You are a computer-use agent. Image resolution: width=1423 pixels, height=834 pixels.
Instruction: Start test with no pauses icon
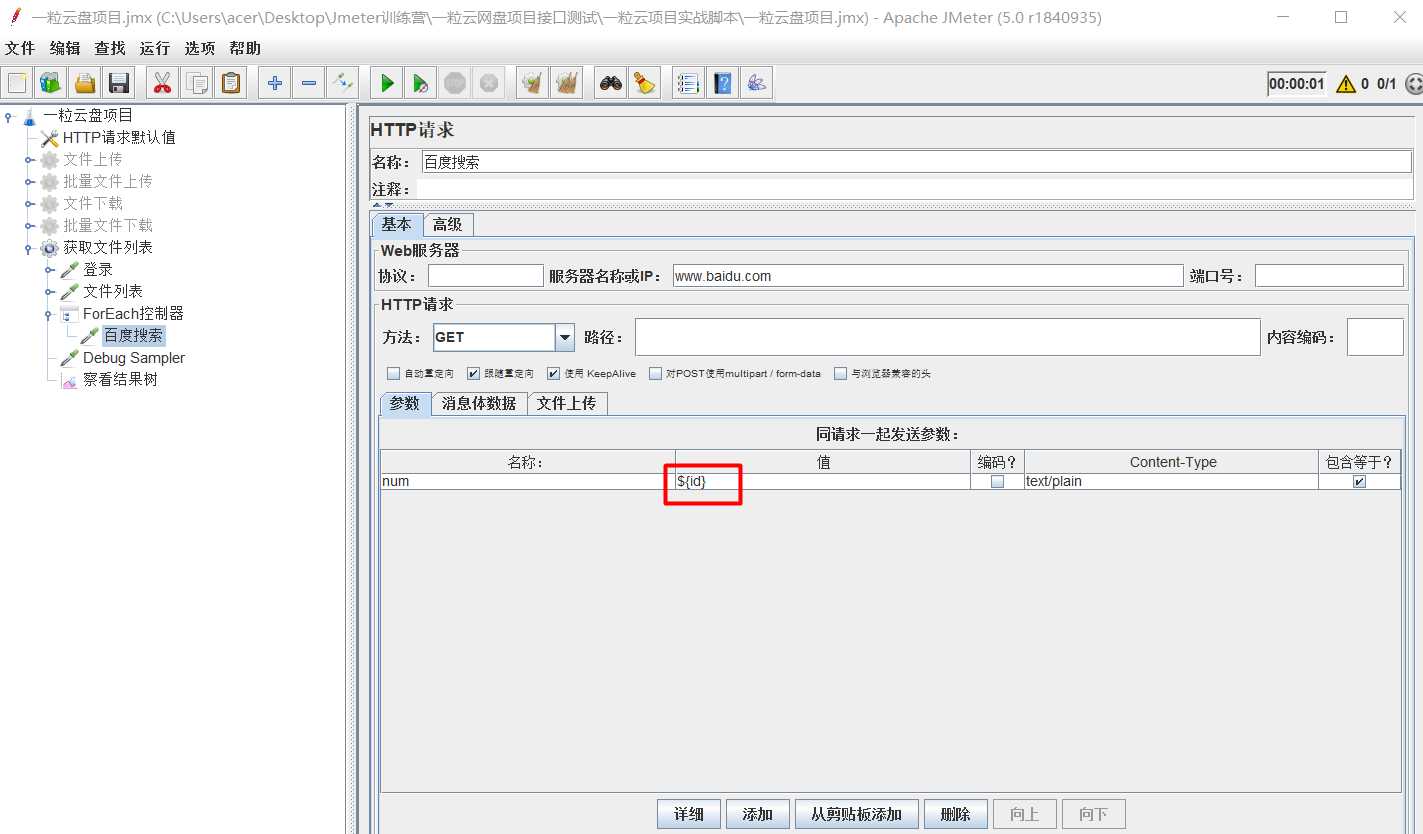pyautogui.click(x=421, y=83)
